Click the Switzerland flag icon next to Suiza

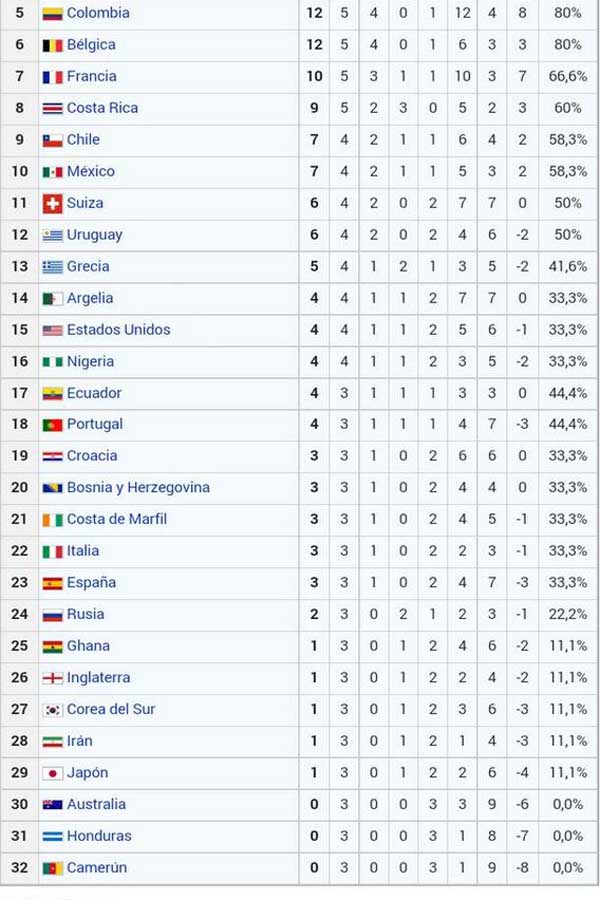click(x=52, y=204)
